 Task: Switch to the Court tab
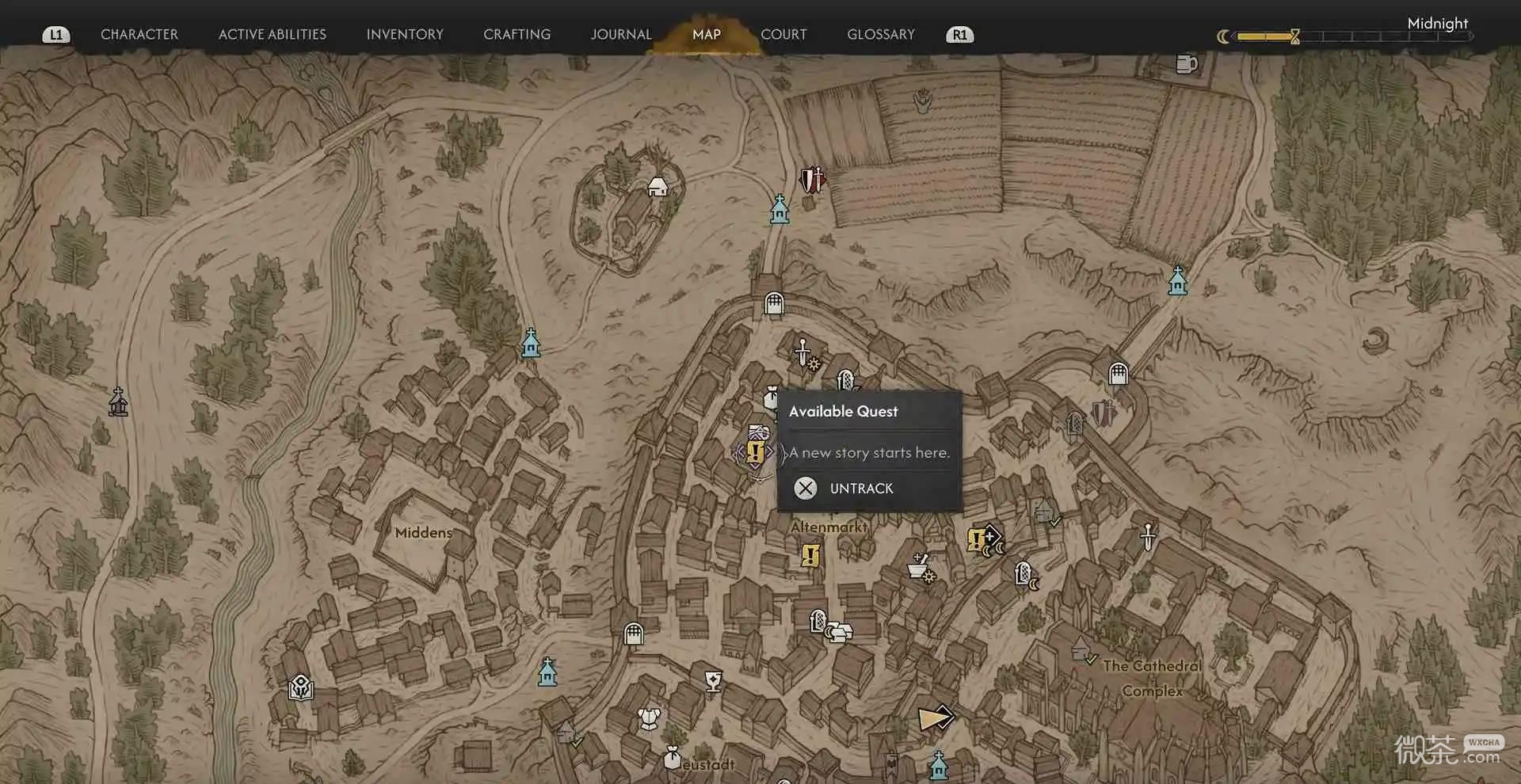point(783,34)
